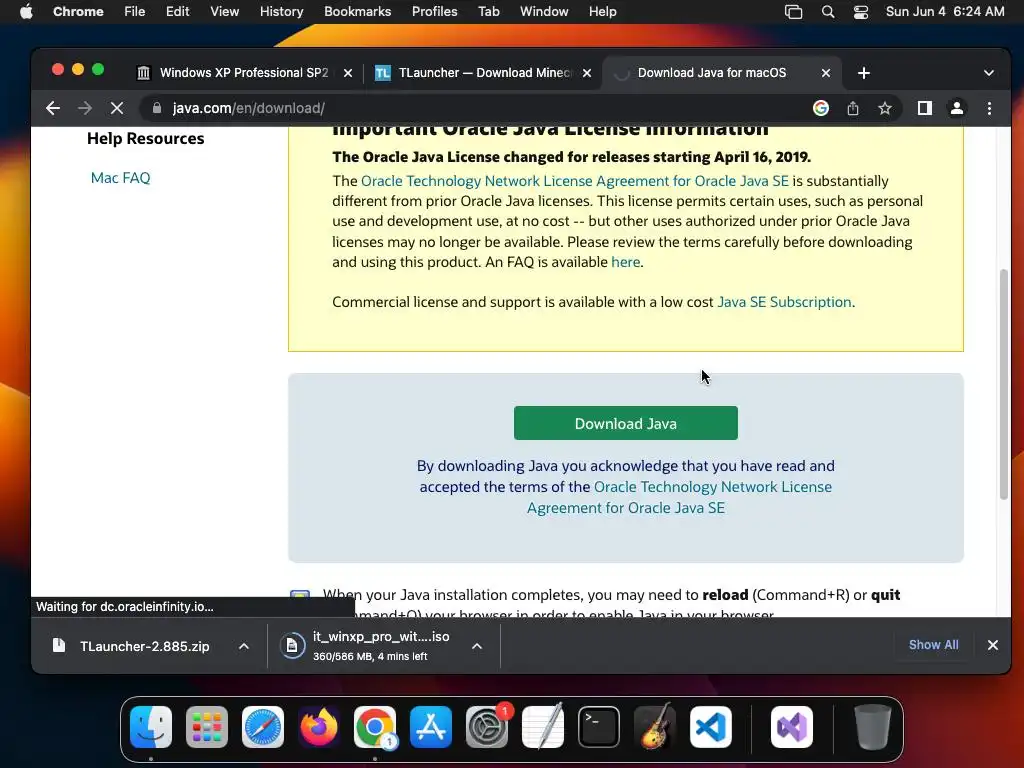Open Chrome profile avatar
This screenshot has height=768, width=1024.
pyautogui.click(x=957, y=108)
